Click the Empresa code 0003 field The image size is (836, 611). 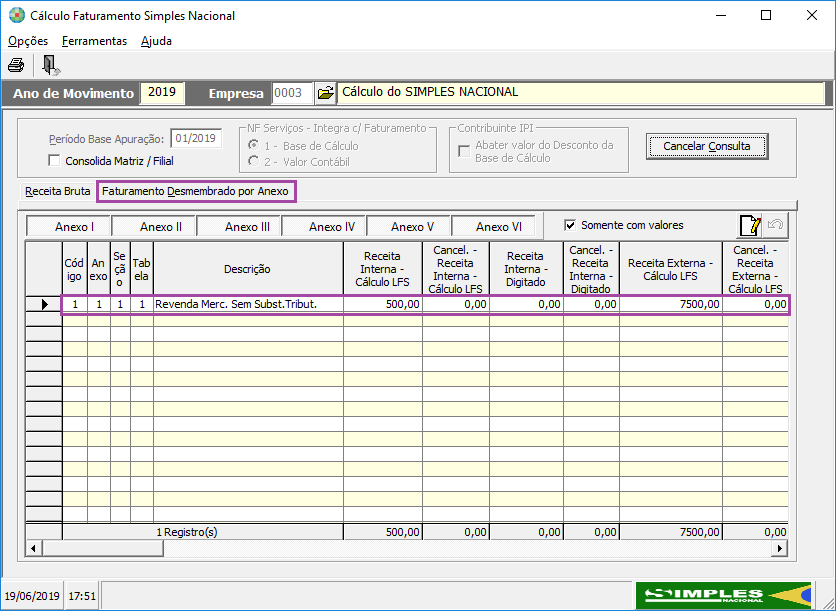click(x=292, y=93)
